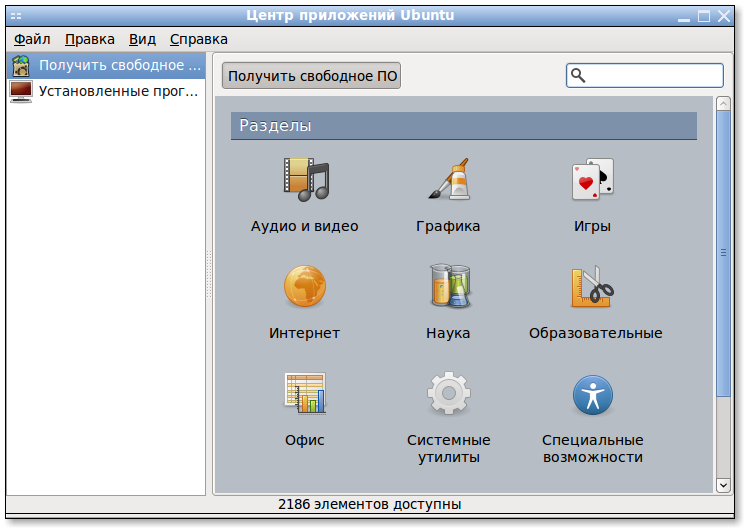Open the Интернет globe icon
Screen dimensions: 744x528
point(305,286)
